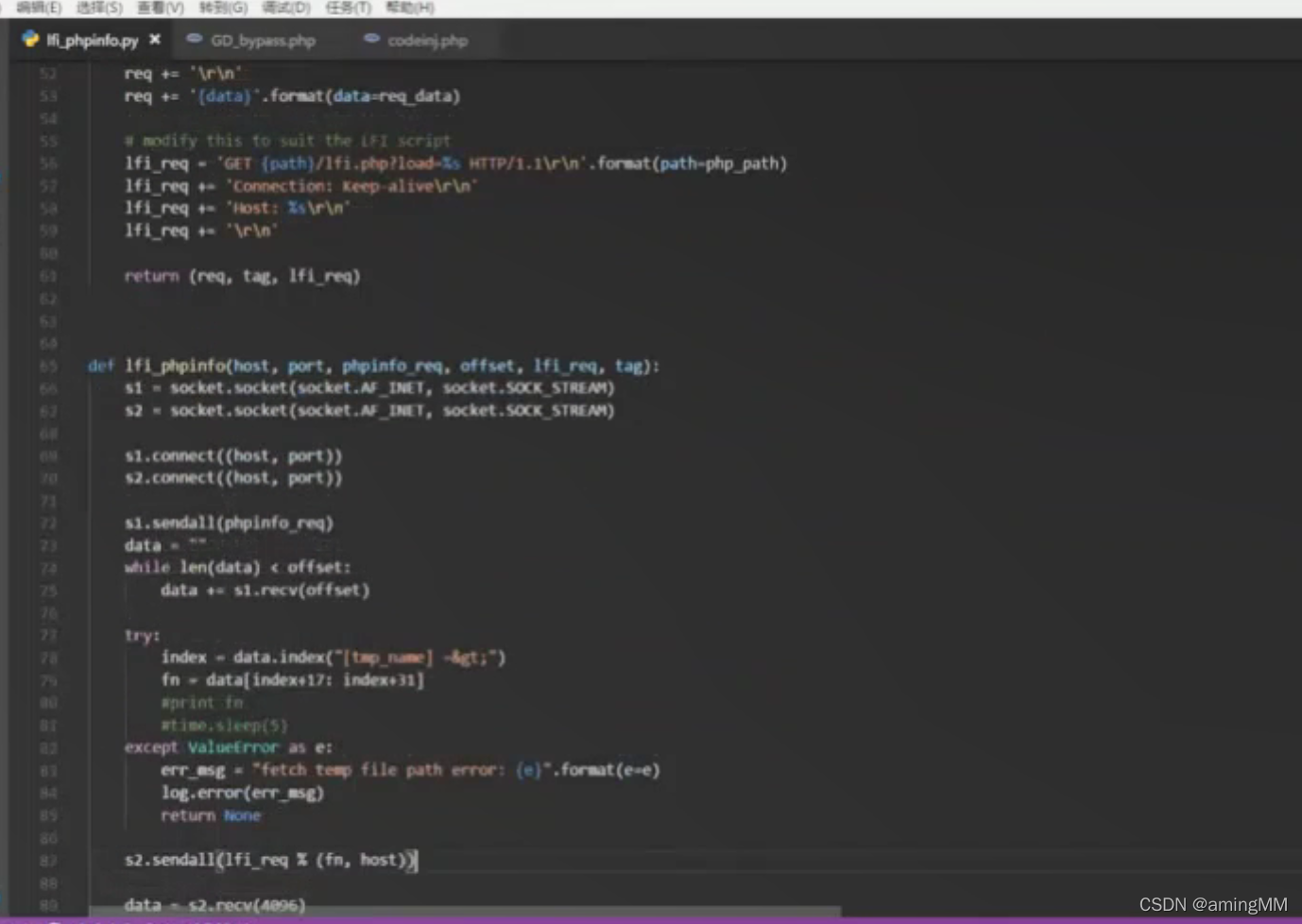Click the PHP icon on codeinj.php tab

(371, 39)
